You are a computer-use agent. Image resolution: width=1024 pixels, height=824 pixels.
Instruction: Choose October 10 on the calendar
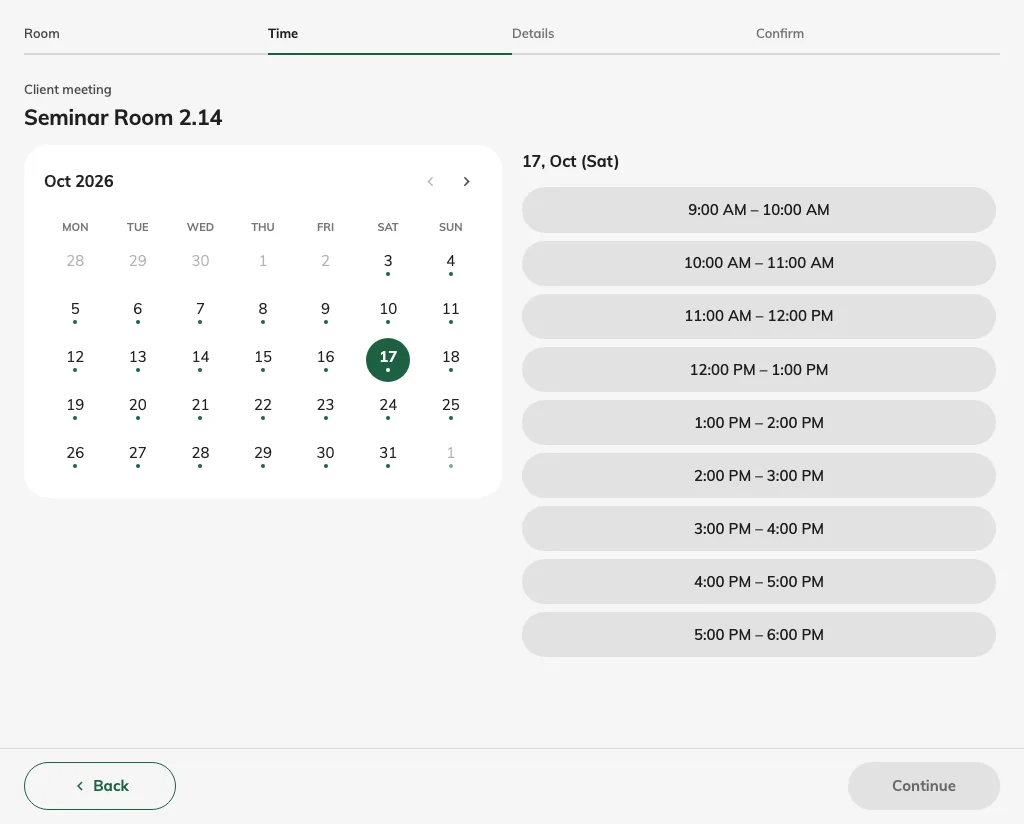click(x=388, y=312)
